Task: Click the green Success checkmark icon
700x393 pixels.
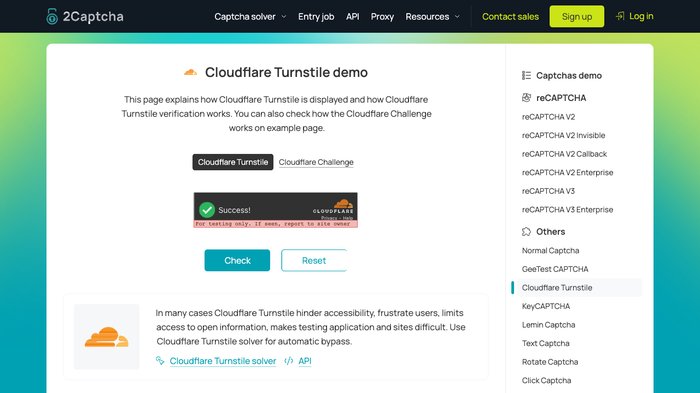Action: coord(207,209)
